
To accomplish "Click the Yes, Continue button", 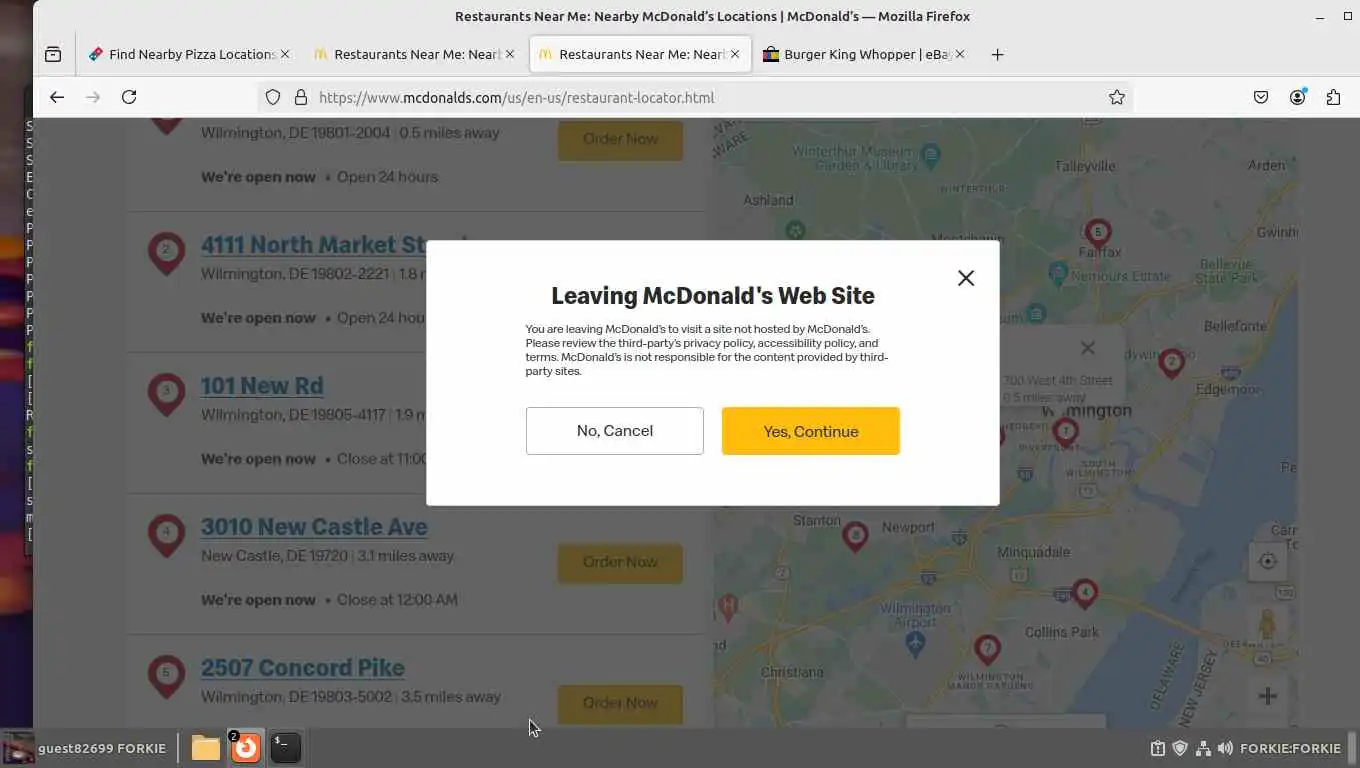I will pyautogui.click(x=810, y=431).
